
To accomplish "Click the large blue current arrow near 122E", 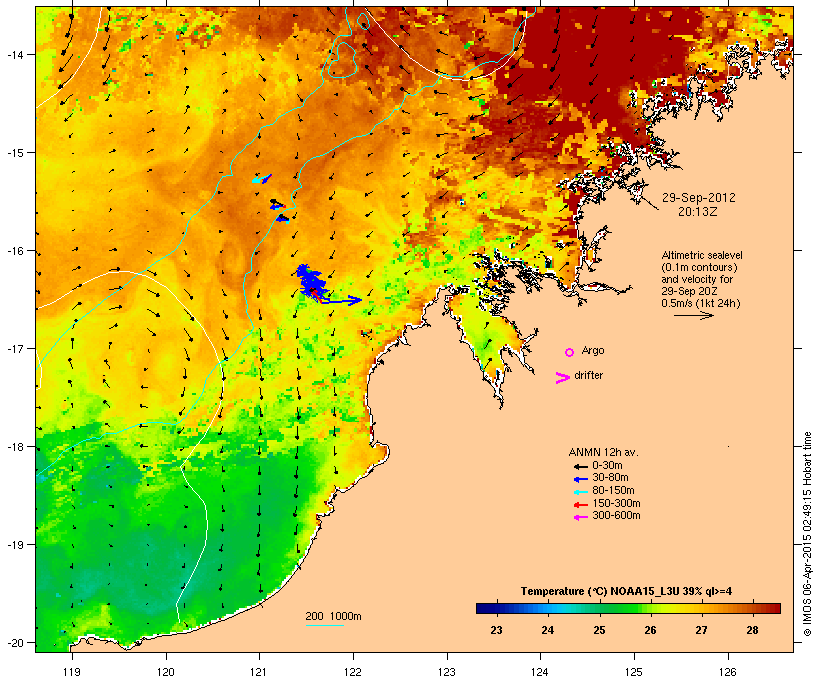I will pyautogui.click(x=341, y=300).
